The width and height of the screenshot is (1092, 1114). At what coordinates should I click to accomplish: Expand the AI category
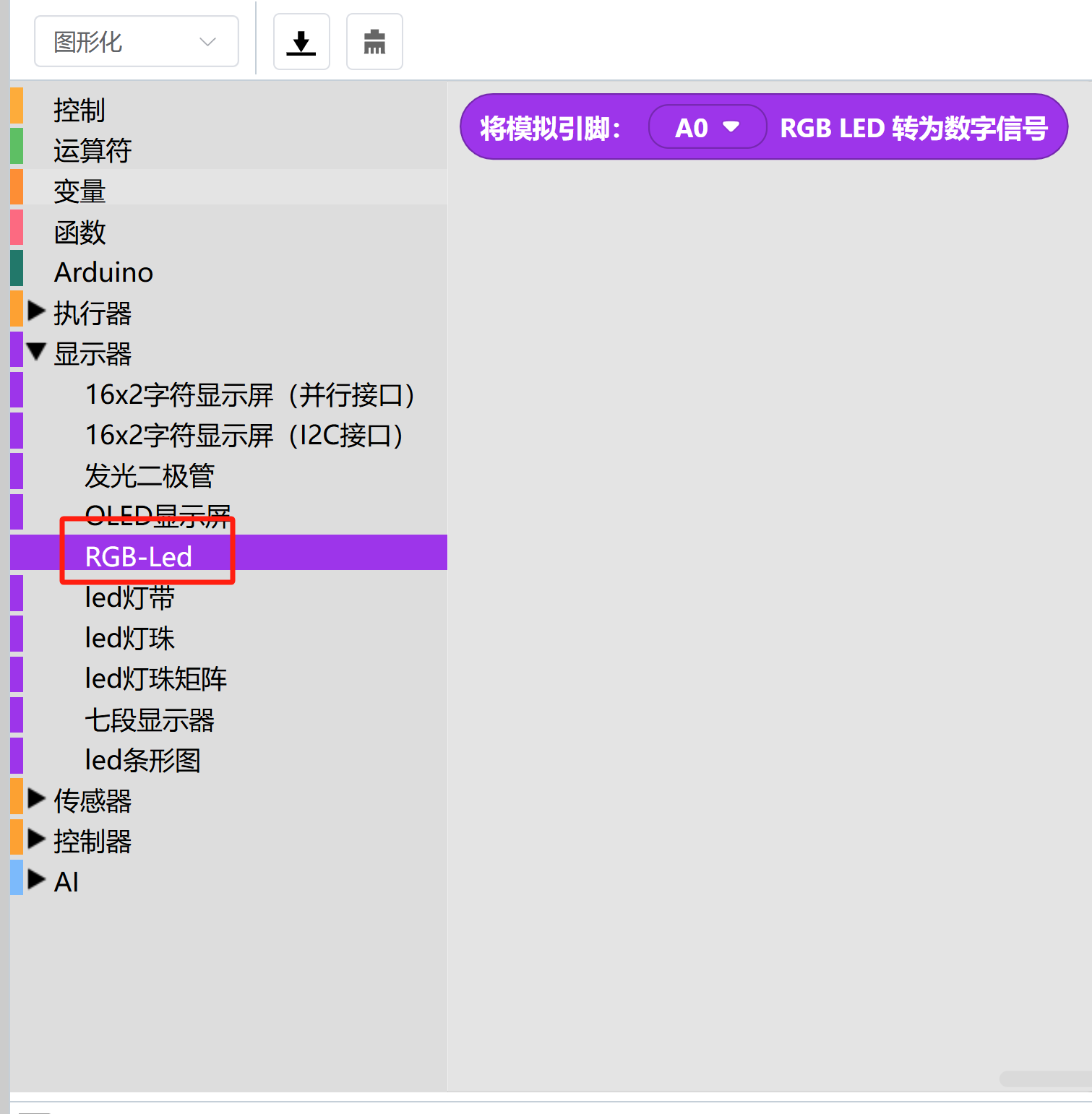(36, 880)
